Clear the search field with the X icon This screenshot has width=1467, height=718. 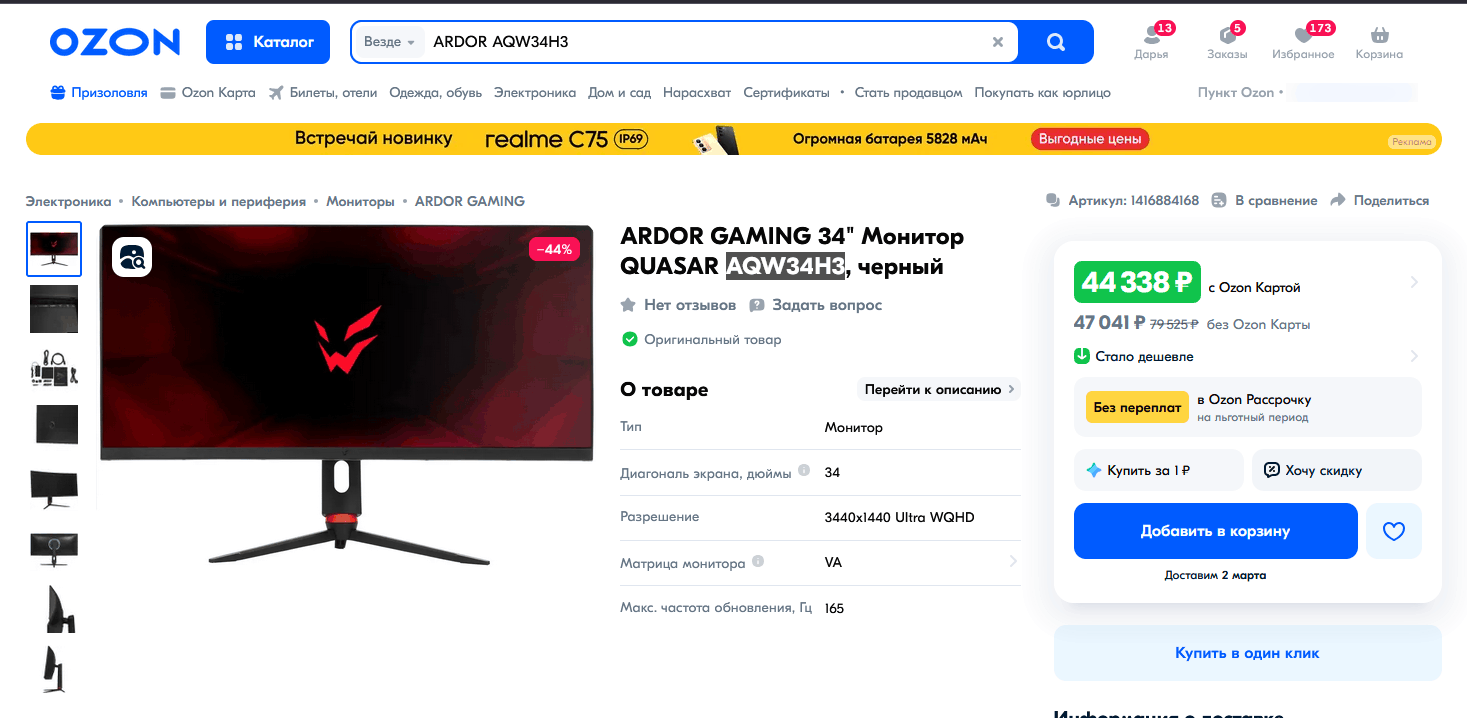[997, 42]
